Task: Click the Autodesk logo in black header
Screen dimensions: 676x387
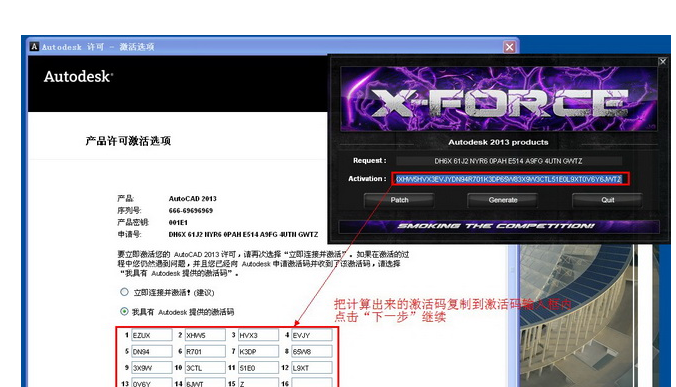Action: 78,76
